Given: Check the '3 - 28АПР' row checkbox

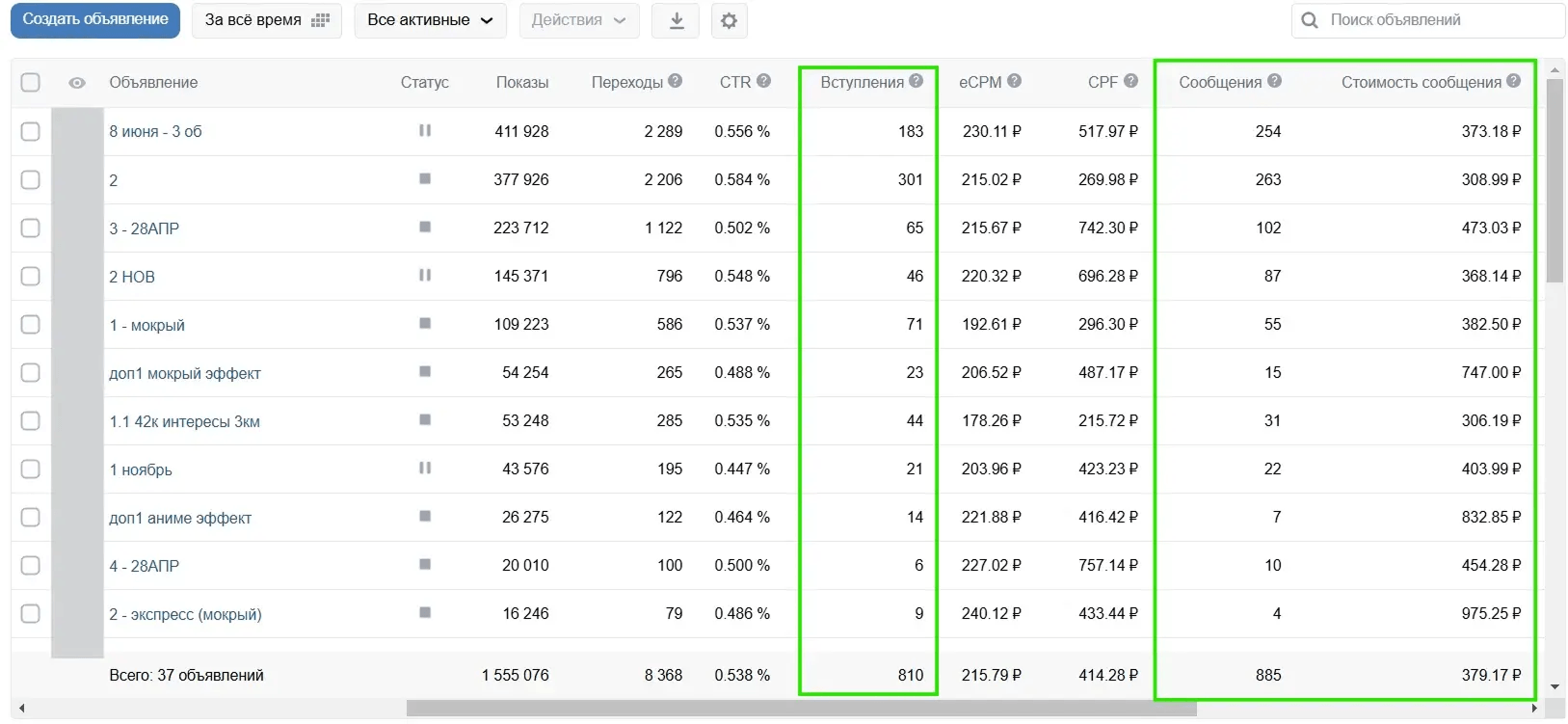Looking at the screenshot, I should 31,228.
